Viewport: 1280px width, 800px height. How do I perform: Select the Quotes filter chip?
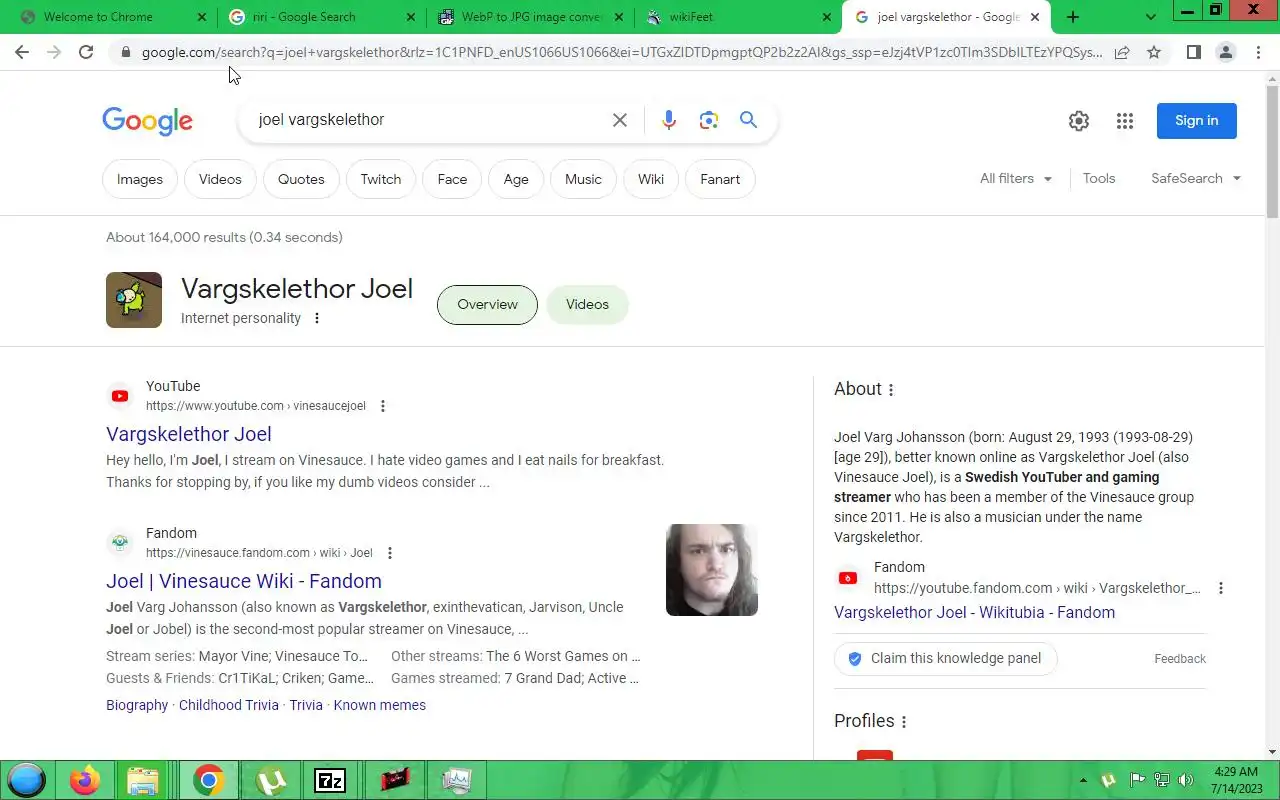tap(301, 179)
